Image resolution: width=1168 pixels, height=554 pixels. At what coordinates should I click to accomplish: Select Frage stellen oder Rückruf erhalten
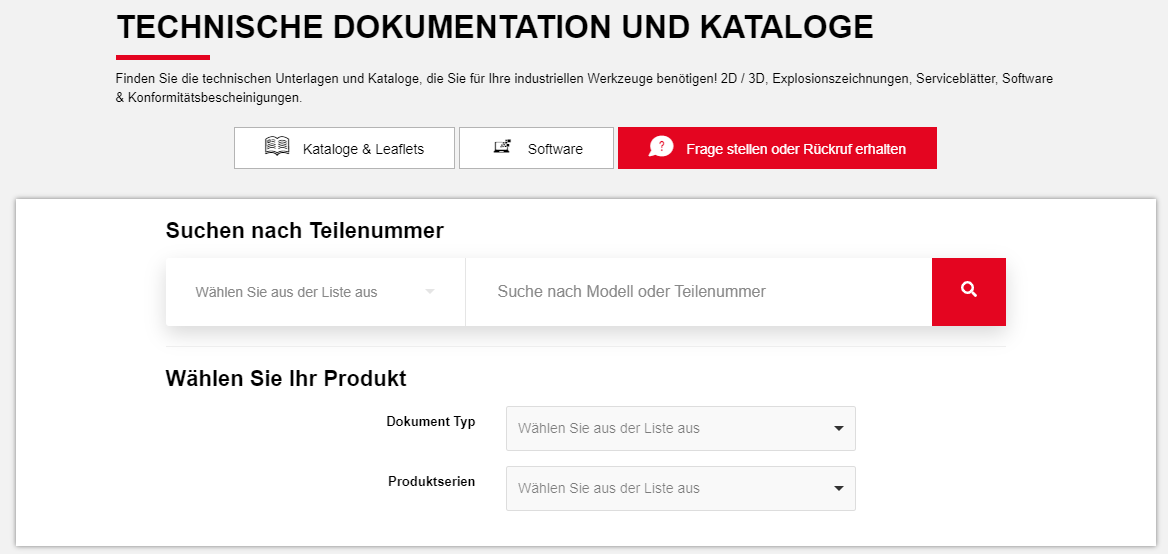point(777,148)
